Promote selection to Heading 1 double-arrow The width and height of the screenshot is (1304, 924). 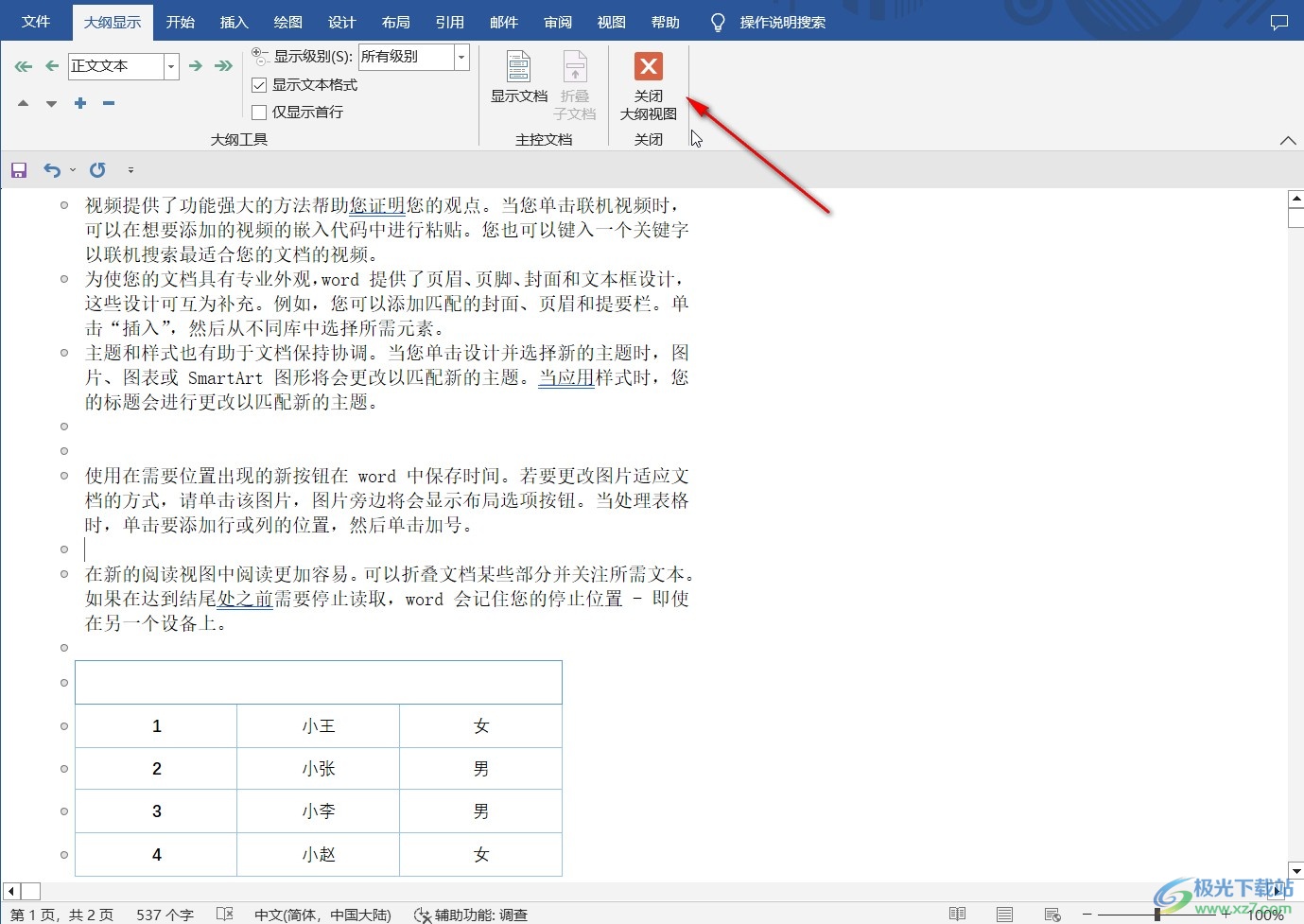pos(24,66)
